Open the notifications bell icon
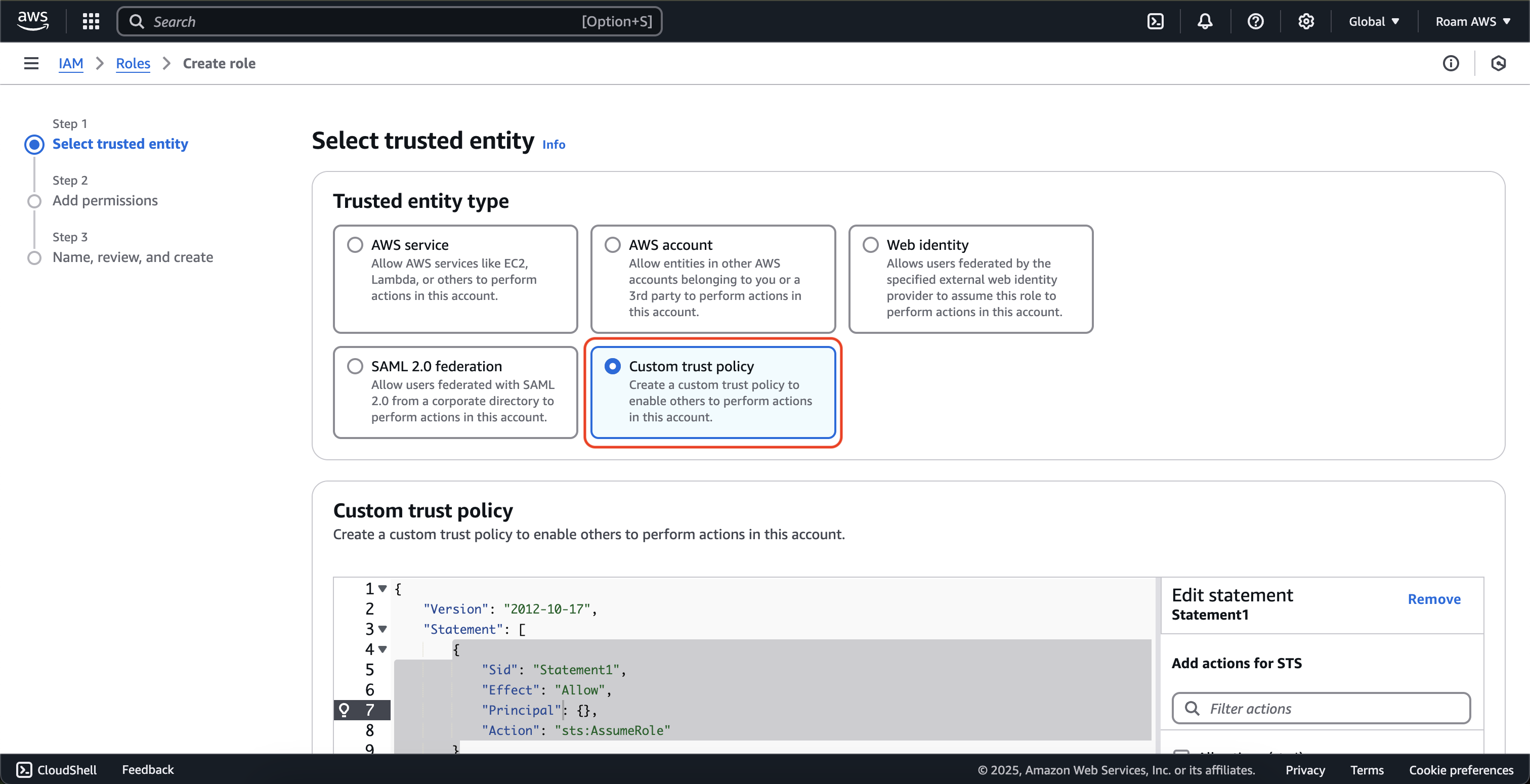 tap(1205, 21)
